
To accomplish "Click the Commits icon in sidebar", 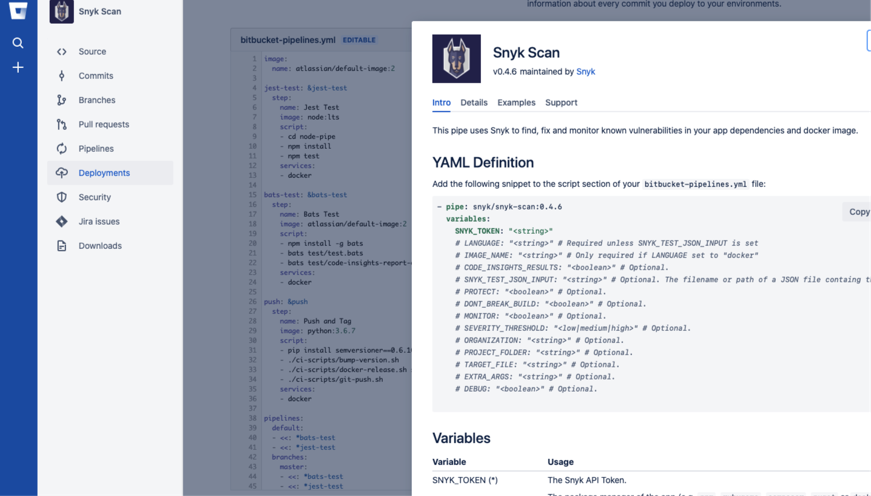I will point(62,76).
